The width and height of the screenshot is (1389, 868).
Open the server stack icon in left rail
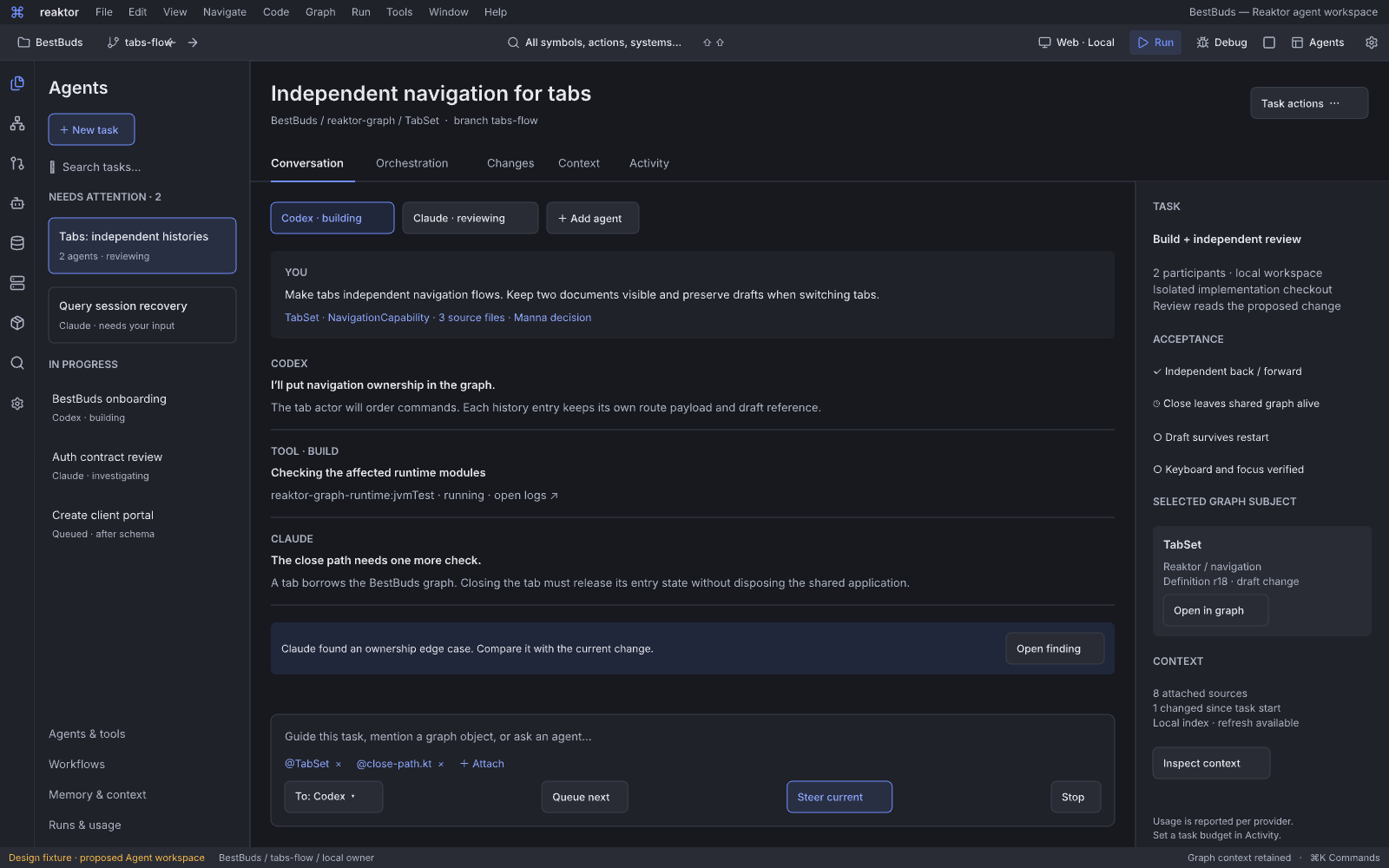[x=17, y=283]
